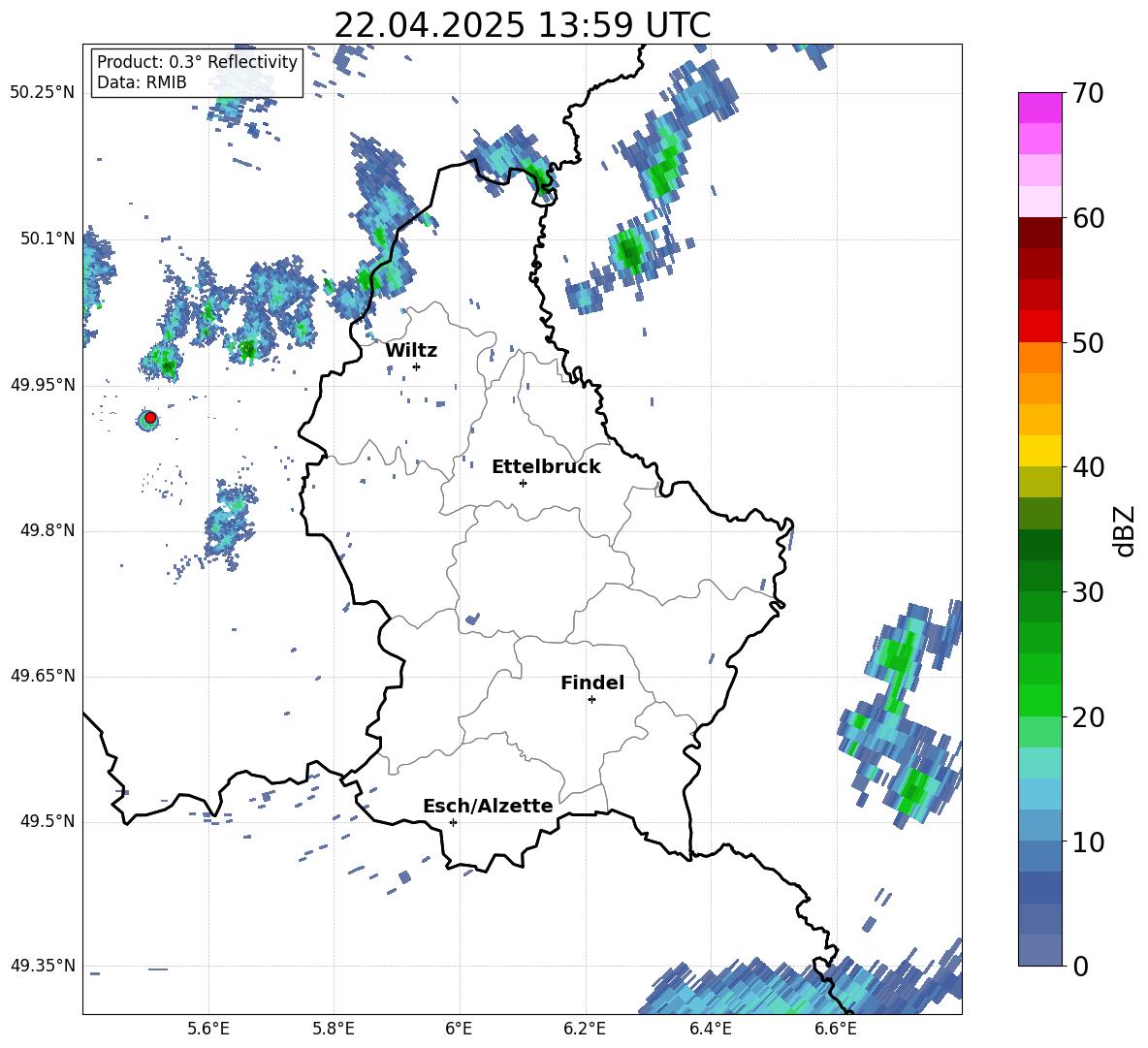Viewport: 1148px width, 1048px height.
Task: Click the 49.95°N latitude label
Action: point(43,385)
